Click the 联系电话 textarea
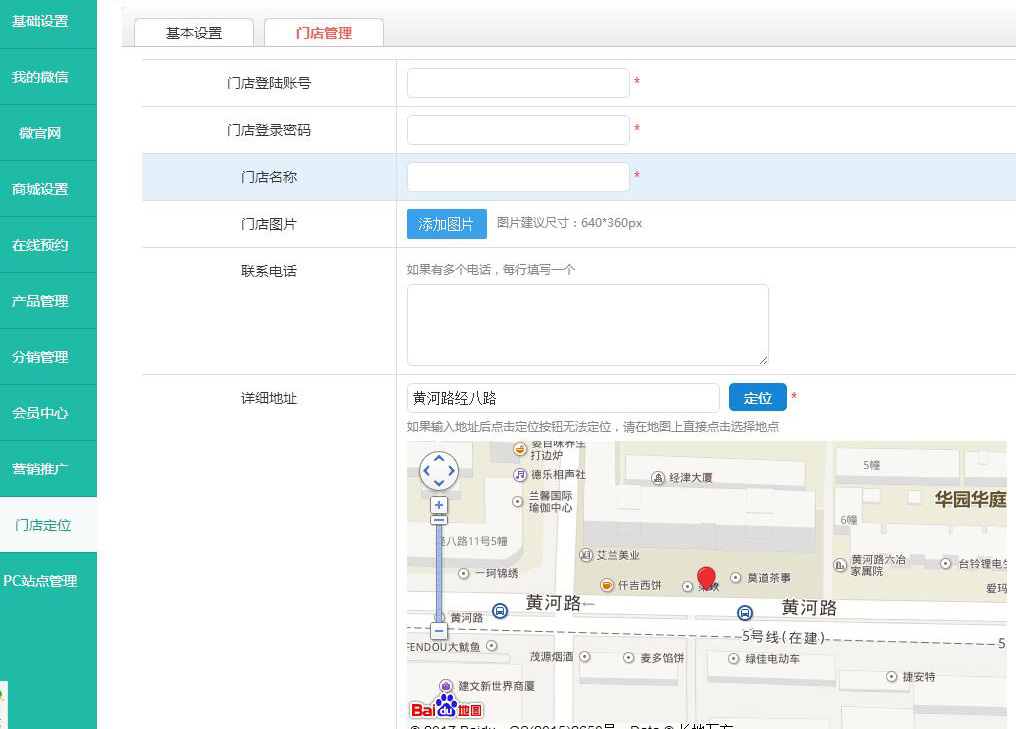This screenshot has height=729, width=1016. pos(587,325)
